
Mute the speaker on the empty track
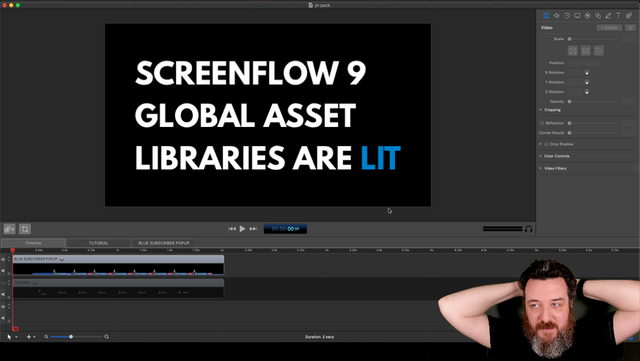(x=3, y=318)
